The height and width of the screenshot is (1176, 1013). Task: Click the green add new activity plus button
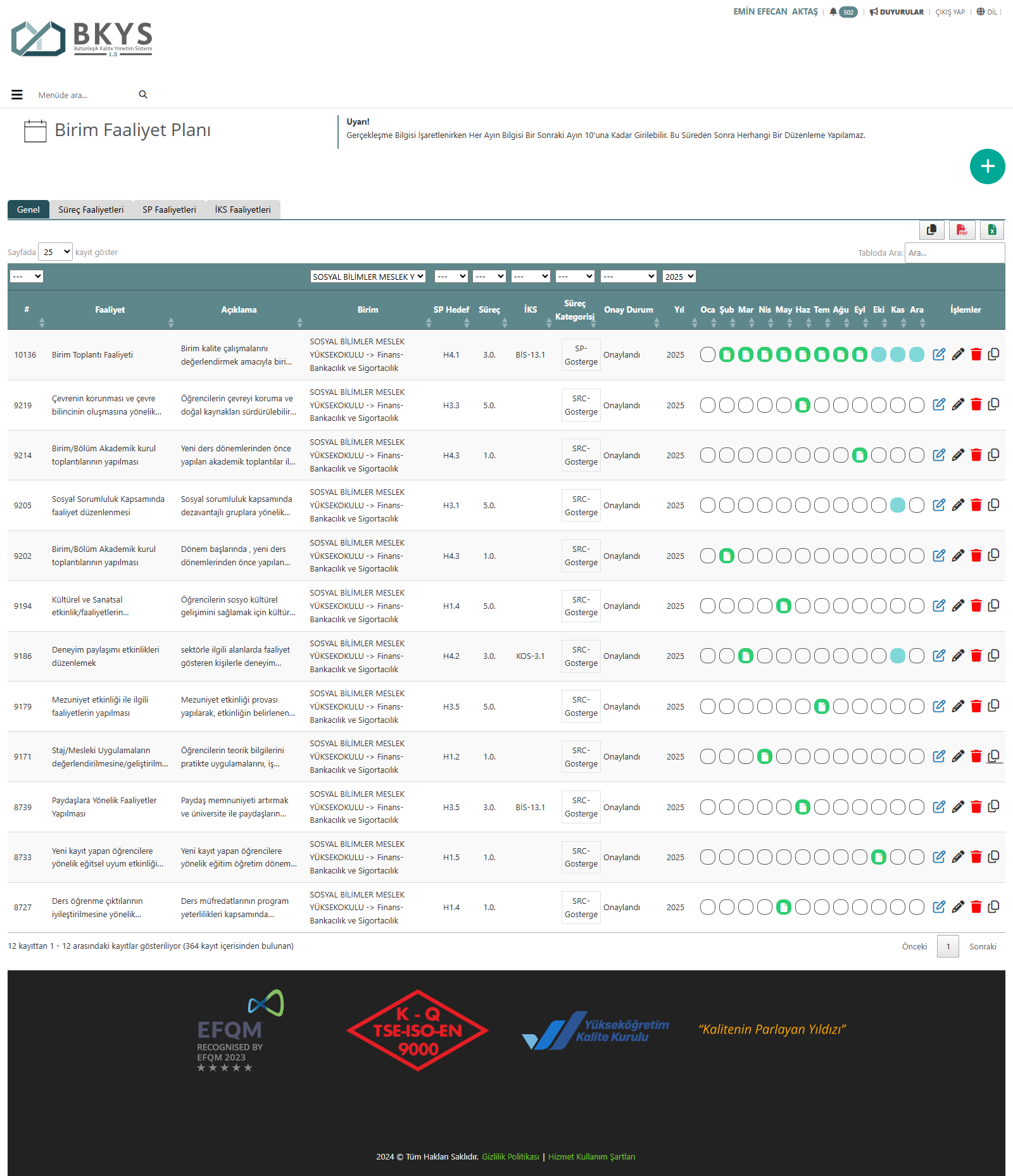pos(987,166)
